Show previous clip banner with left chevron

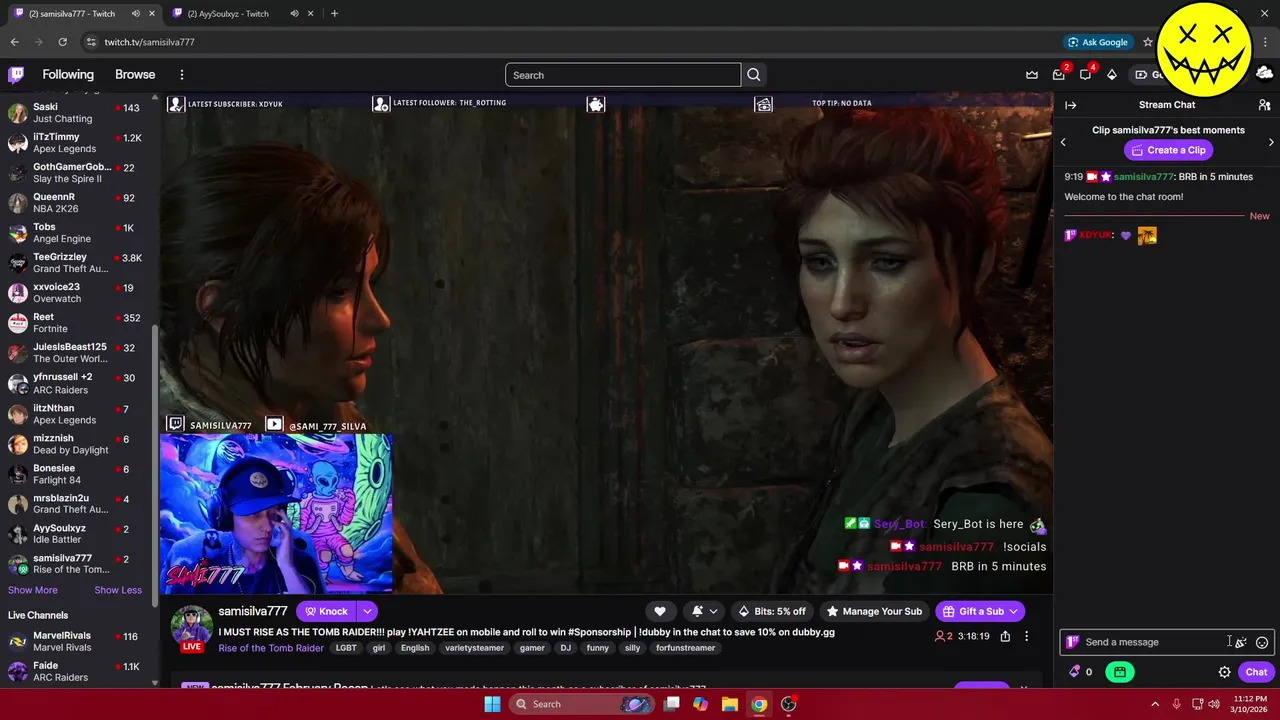1063,142
